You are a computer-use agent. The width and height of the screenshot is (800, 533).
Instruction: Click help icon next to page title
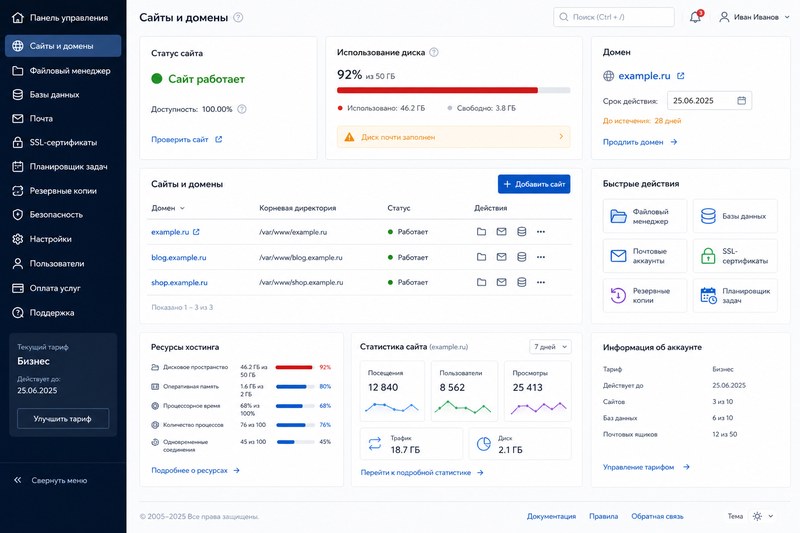point(238,17)
